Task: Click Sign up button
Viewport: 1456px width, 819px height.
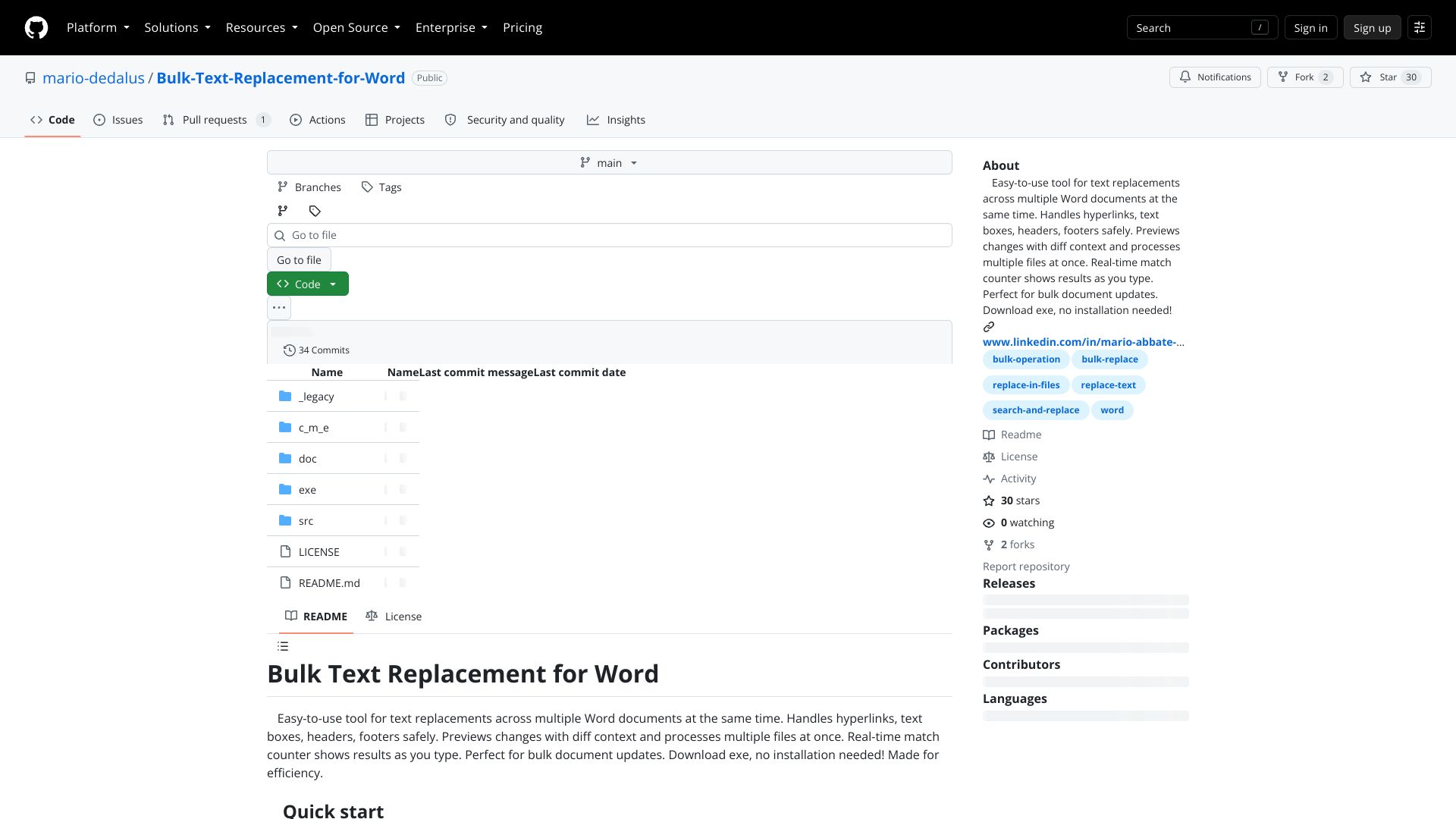Action: [x=1372, y=28]
